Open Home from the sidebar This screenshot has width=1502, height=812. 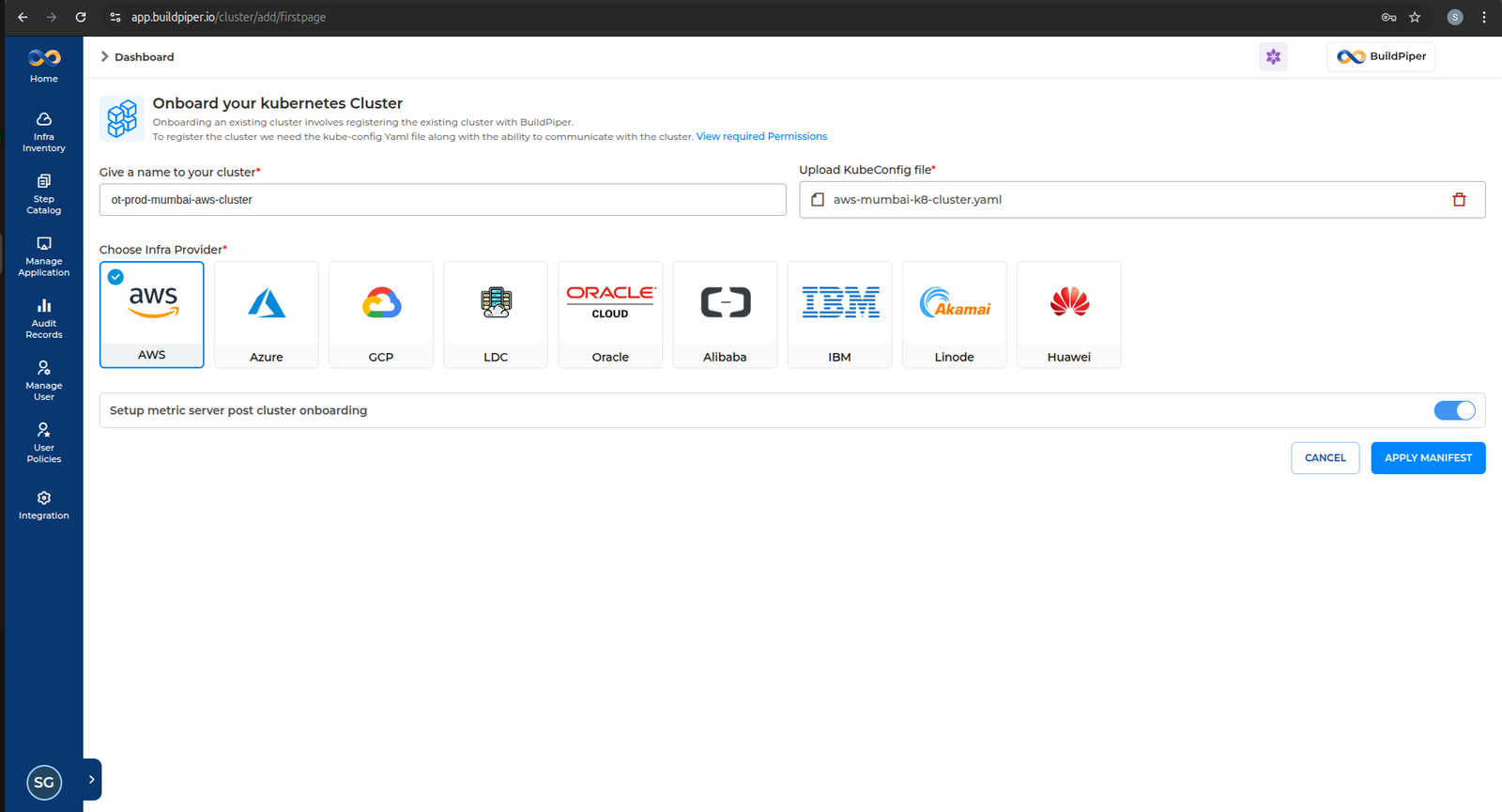44,66
